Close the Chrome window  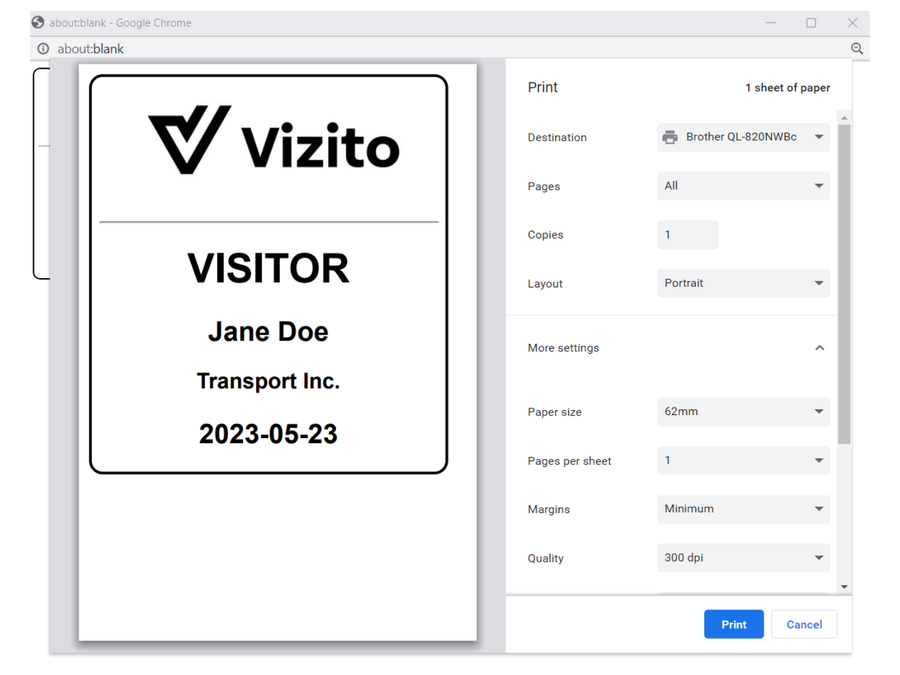pos(852,22)
